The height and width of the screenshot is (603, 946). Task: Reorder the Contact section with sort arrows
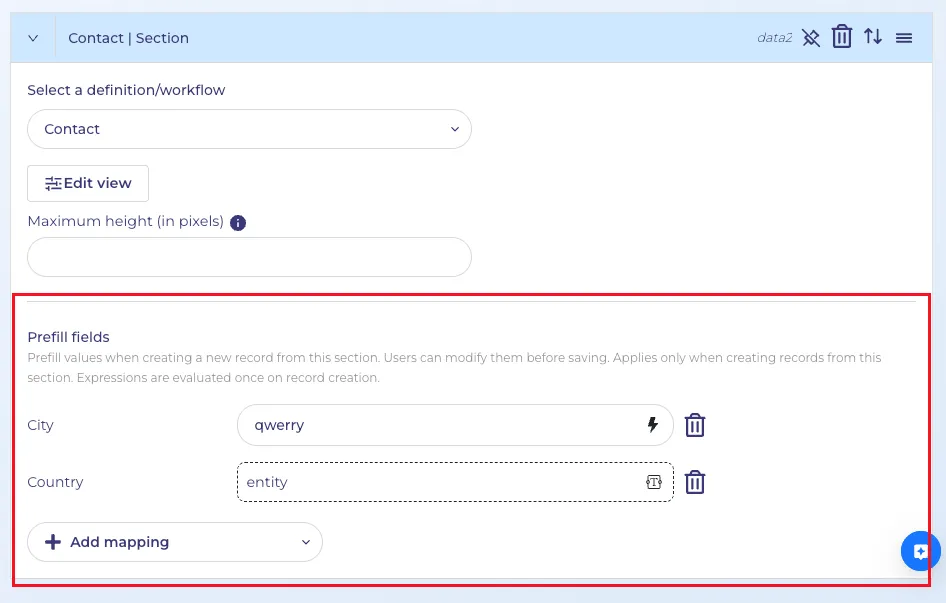(872, 37)
